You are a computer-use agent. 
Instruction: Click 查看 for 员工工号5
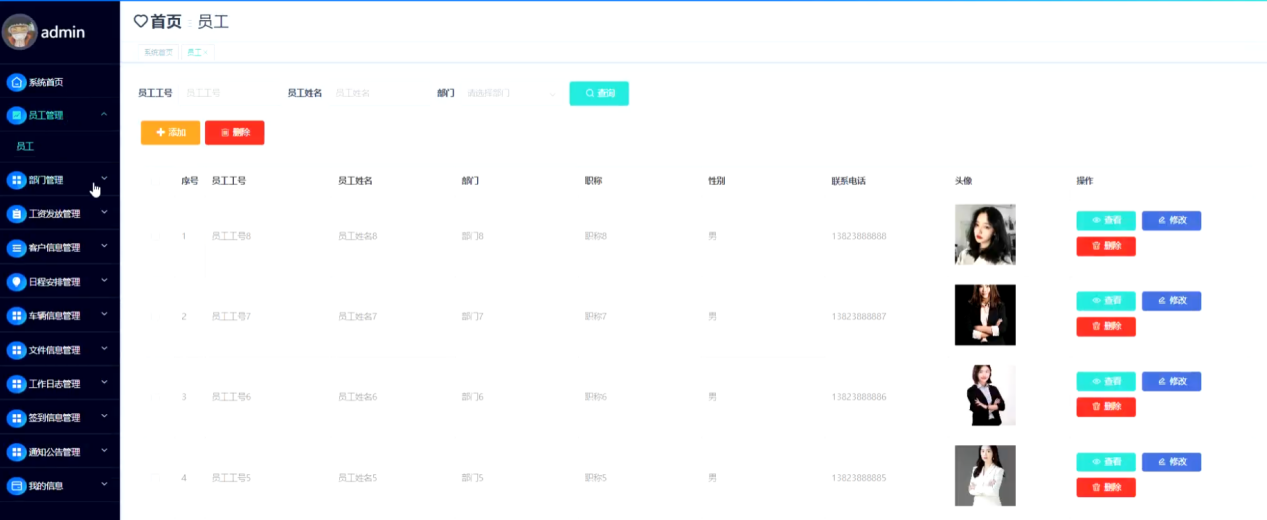point(1106,462)
